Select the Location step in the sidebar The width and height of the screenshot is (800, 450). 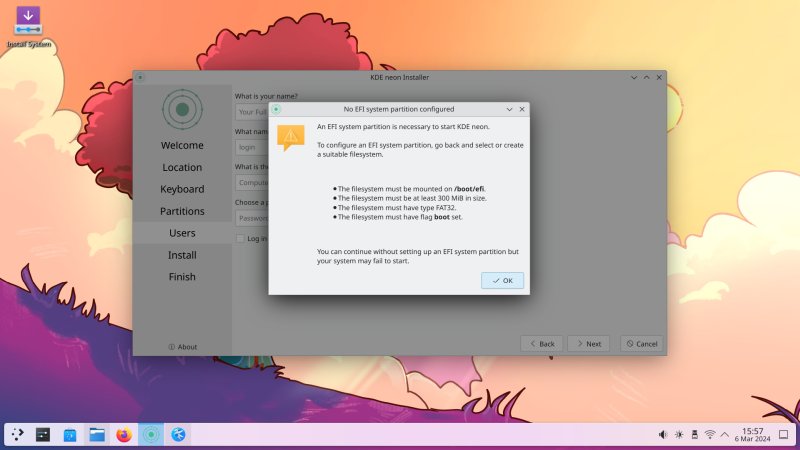click(x=182, y=167)
